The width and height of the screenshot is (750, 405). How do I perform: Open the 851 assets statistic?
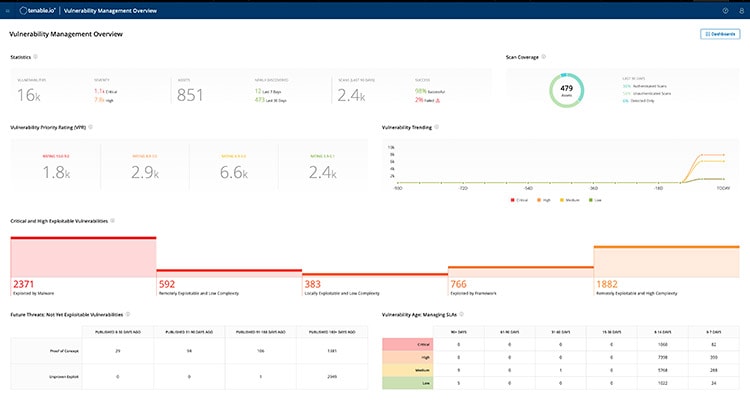point(190,95)
